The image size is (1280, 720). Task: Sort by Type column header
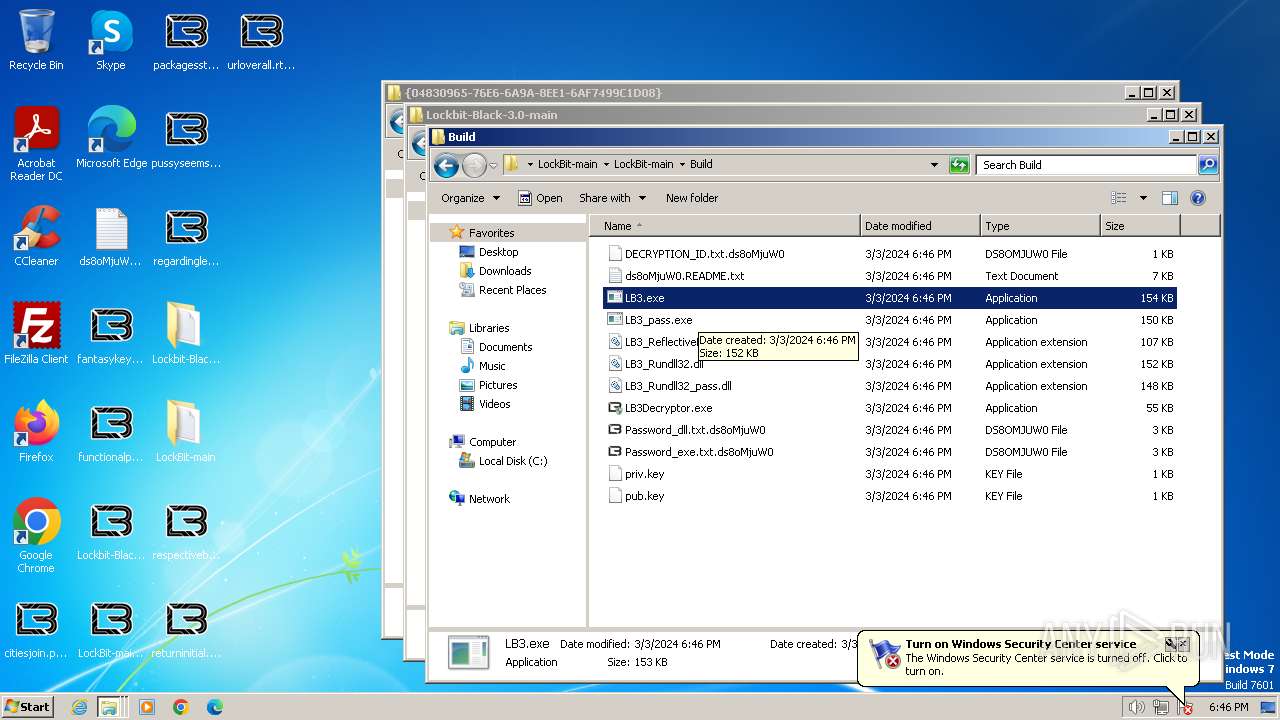(x=1040, y=226)
